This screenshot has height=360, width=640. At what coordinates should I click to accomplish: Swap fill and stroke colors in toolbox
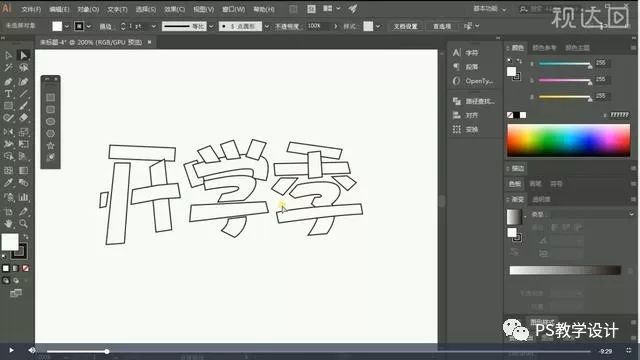pyautogui.click(x=26, y=236)
